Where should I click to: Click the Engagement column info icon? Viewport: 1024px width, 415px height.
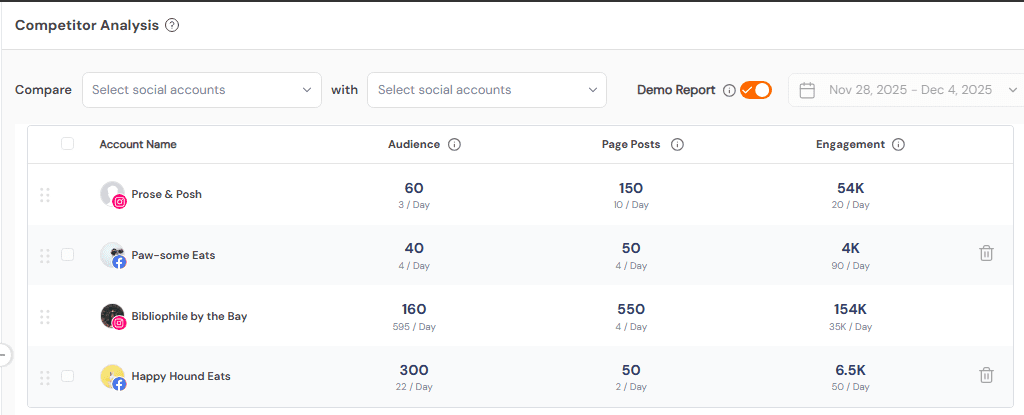pyautogui.click(x=898, y=145)
